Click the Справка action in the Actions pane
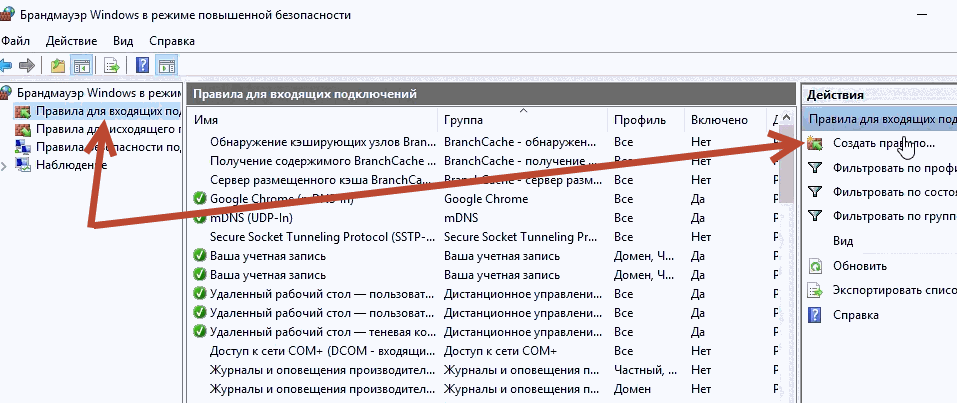The image size is (957, 403). [856, 315]
